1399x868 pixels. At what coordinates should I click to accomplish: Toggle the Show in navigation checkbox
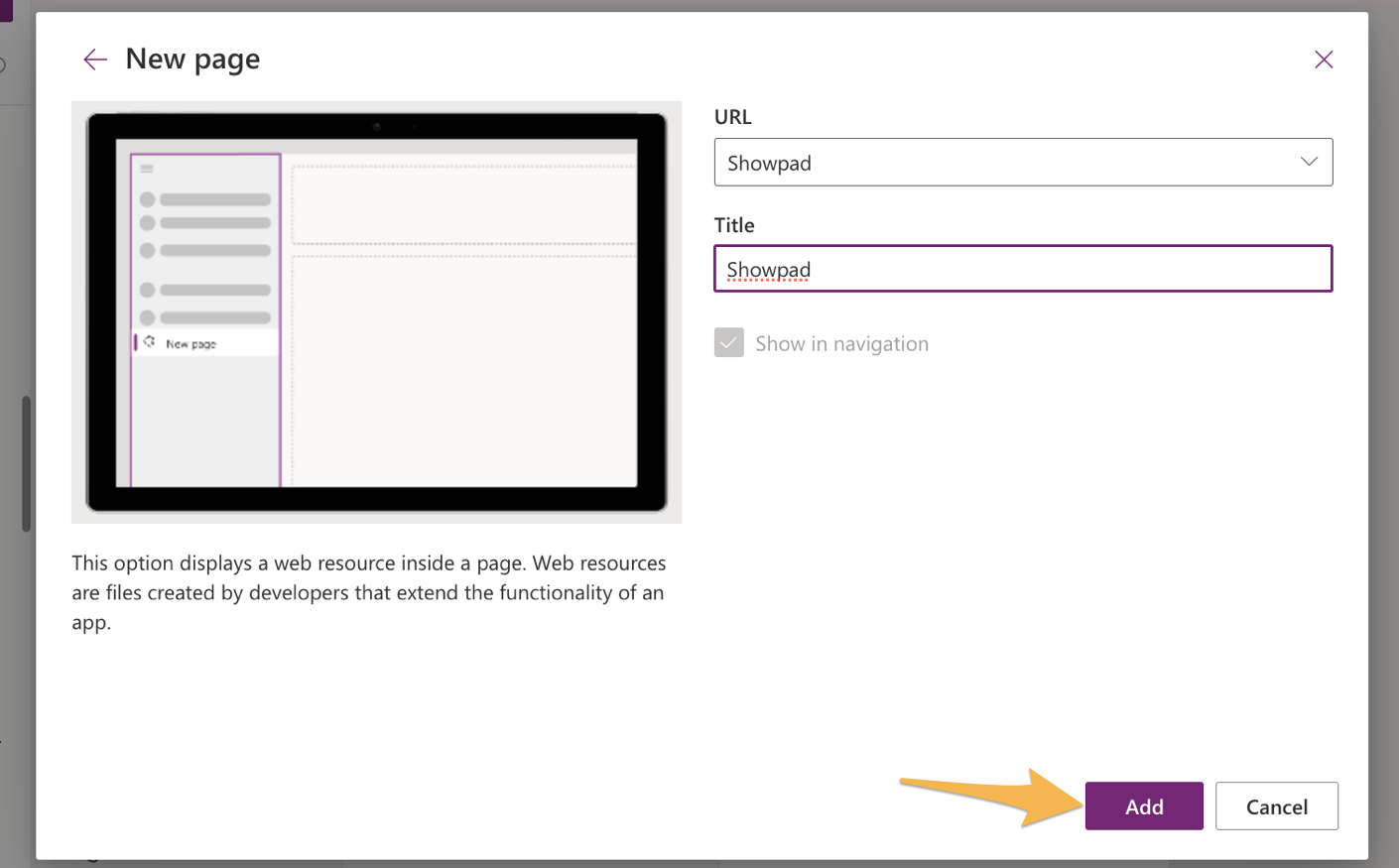click(729, 343)
